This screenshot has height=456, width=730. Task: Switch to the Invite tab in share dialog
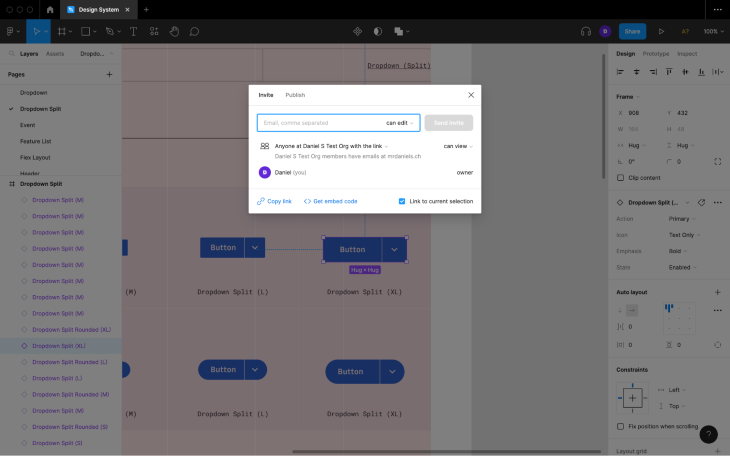[266, 95]
